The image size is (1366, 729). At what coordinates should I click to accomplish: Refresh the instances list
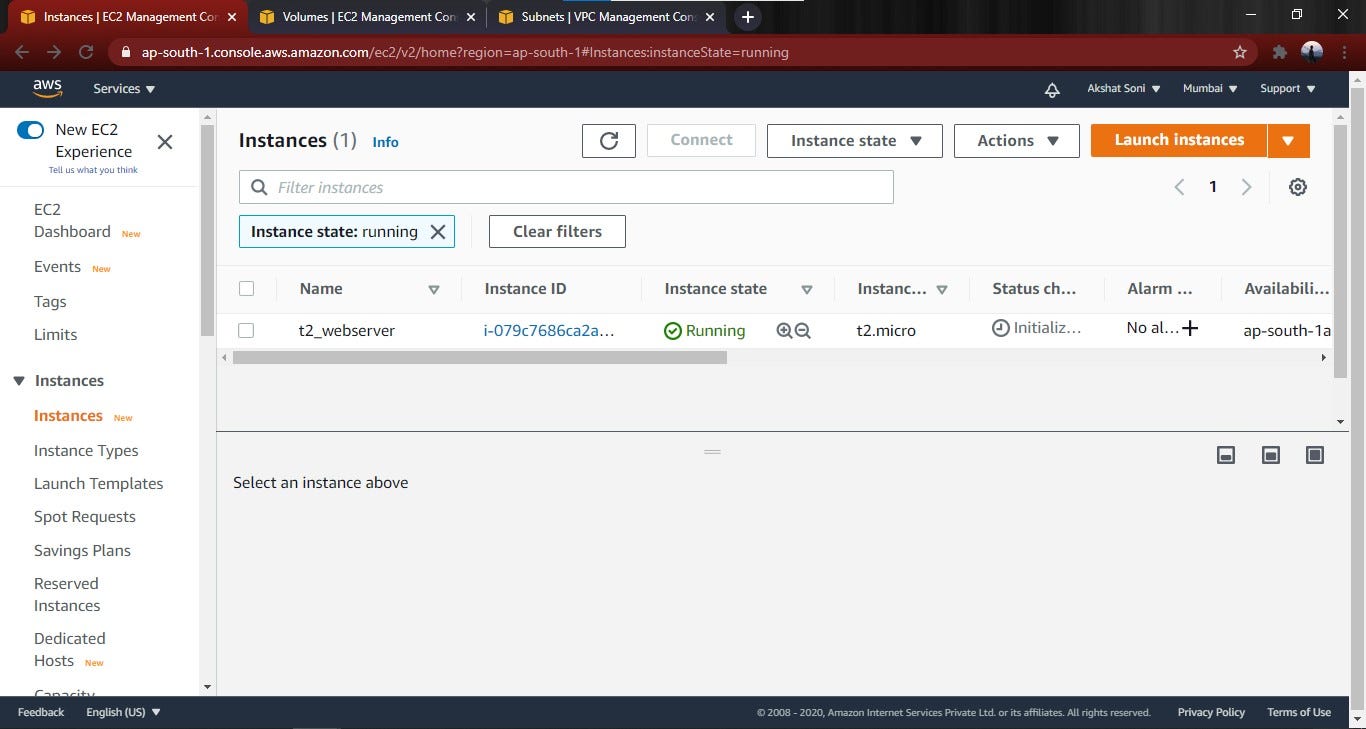pos(609,141)
